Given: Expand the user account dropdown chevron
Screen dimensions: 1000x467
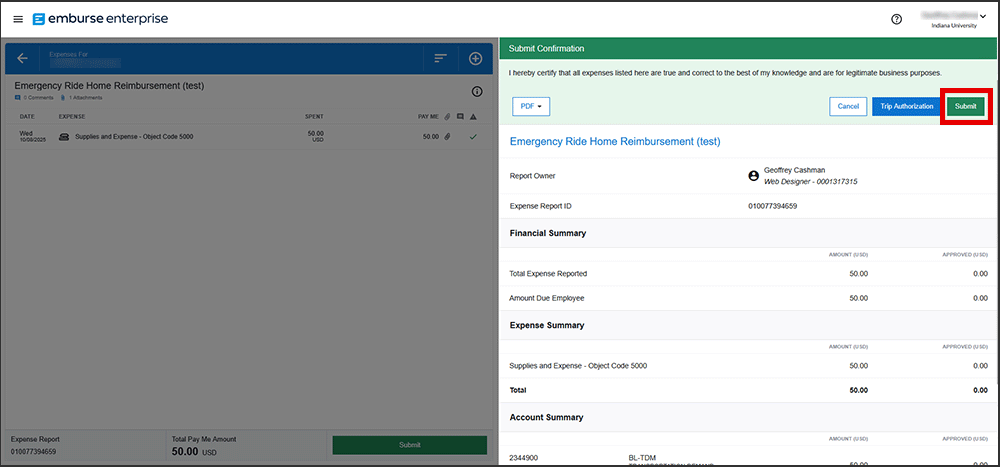Looking at the screenshot, I should click(x=984, y=17).
